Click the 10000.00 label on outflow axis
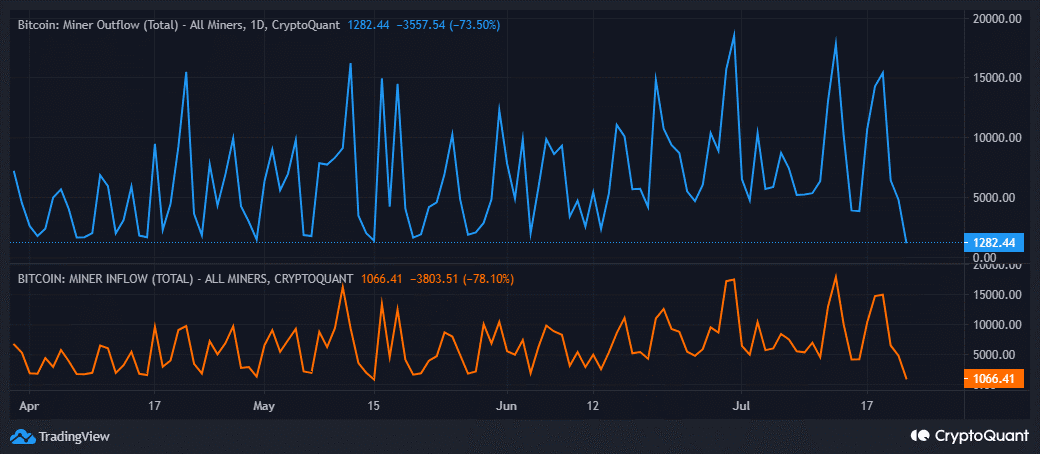The image size is (1040, 454). 998,138
